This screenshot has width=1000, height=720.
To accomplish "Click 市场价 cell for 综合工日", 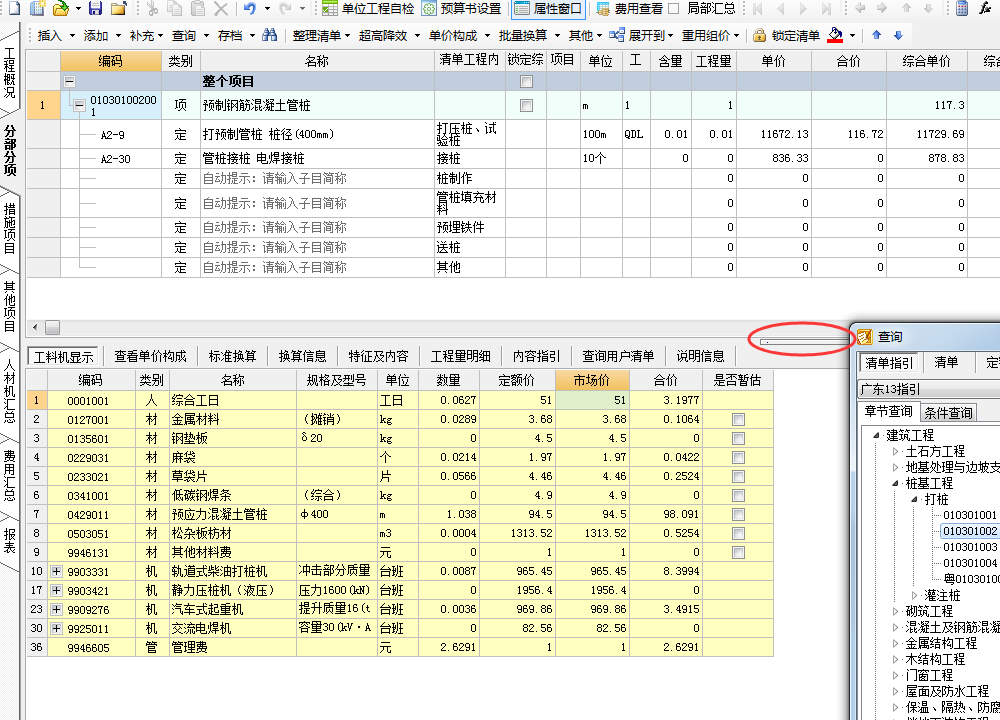I will (592, 400).
